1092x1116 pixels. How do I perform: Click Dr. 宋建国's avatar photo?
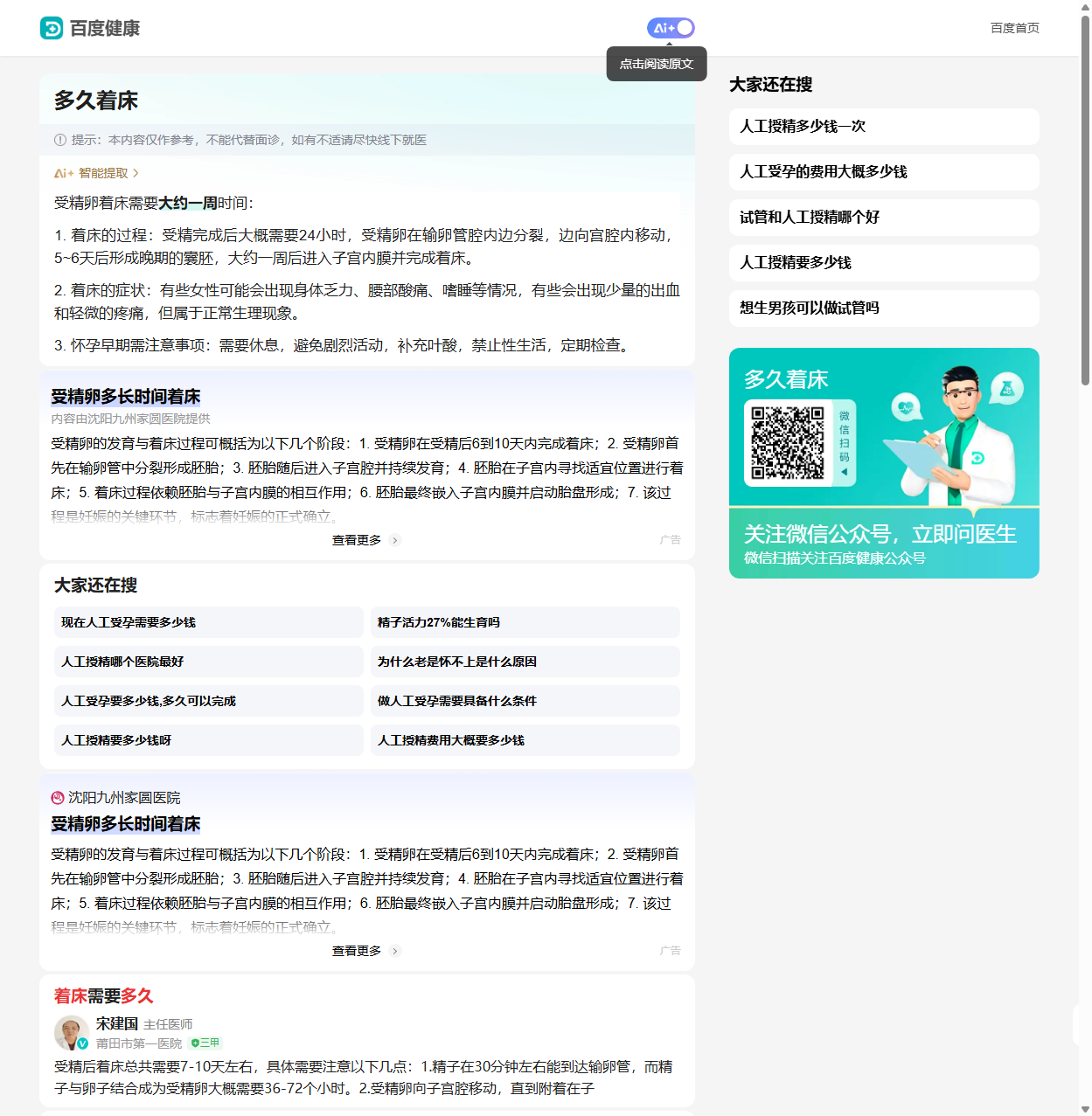point(71,1033)
